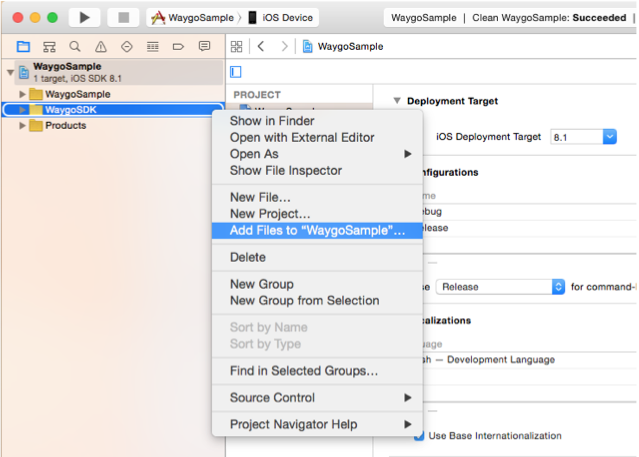This screenshot has height=457, width=639.
Task: Stop the running build
Action: [123, 18]
